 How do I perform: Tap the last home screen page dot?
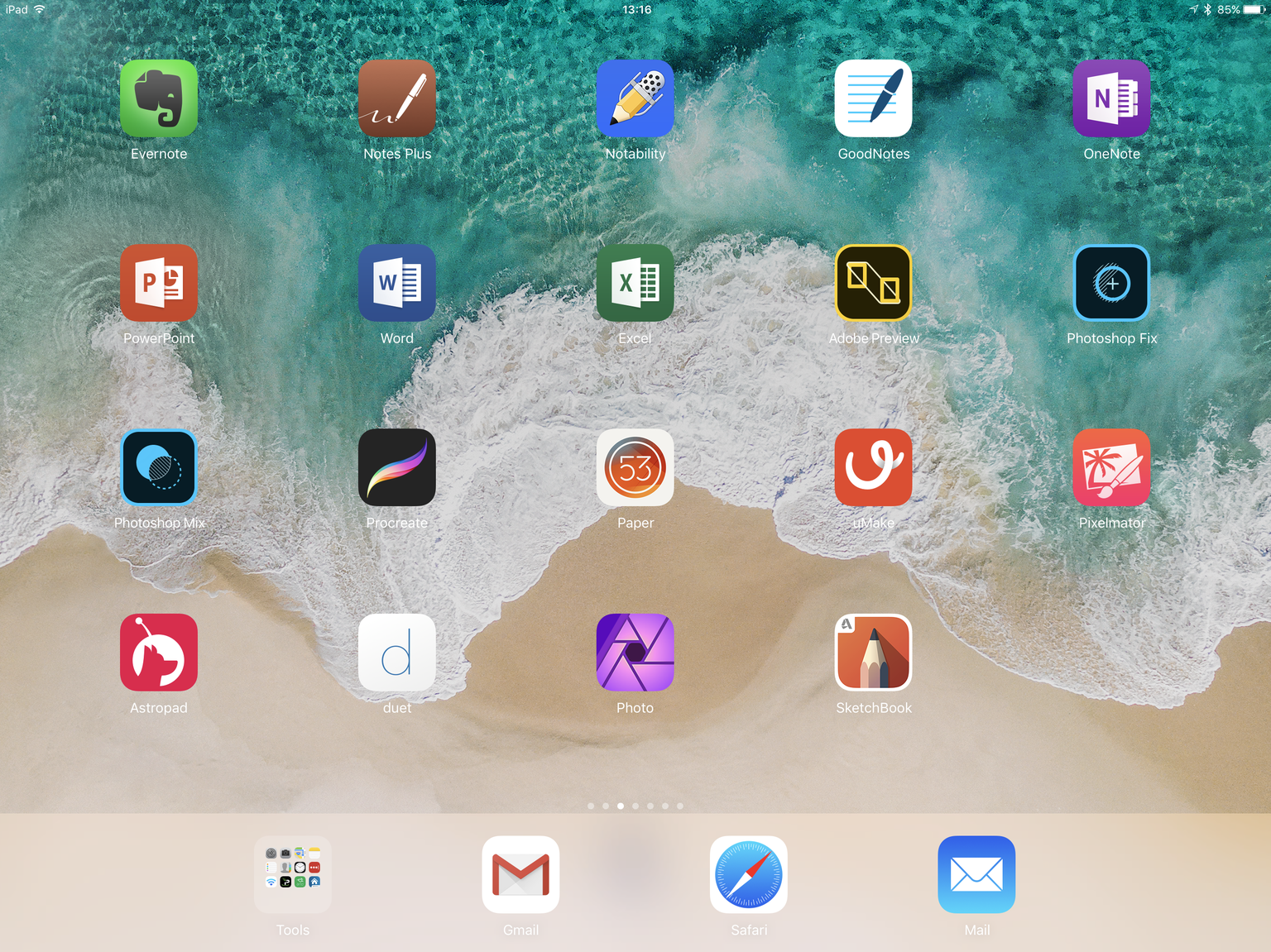tap(680, 806)
